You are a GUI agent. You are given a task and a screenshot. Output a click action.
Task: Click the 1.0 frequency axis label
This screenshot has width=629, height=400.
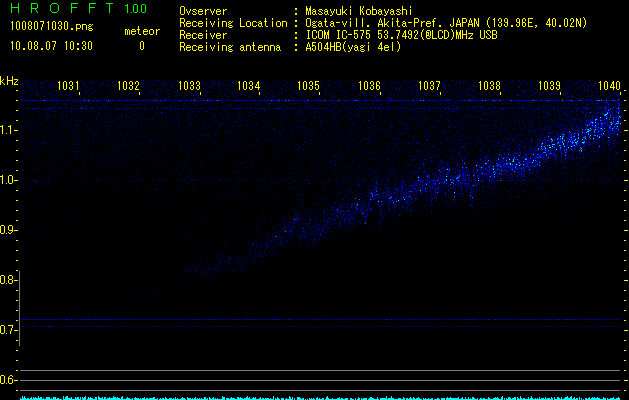pos(7,180)
